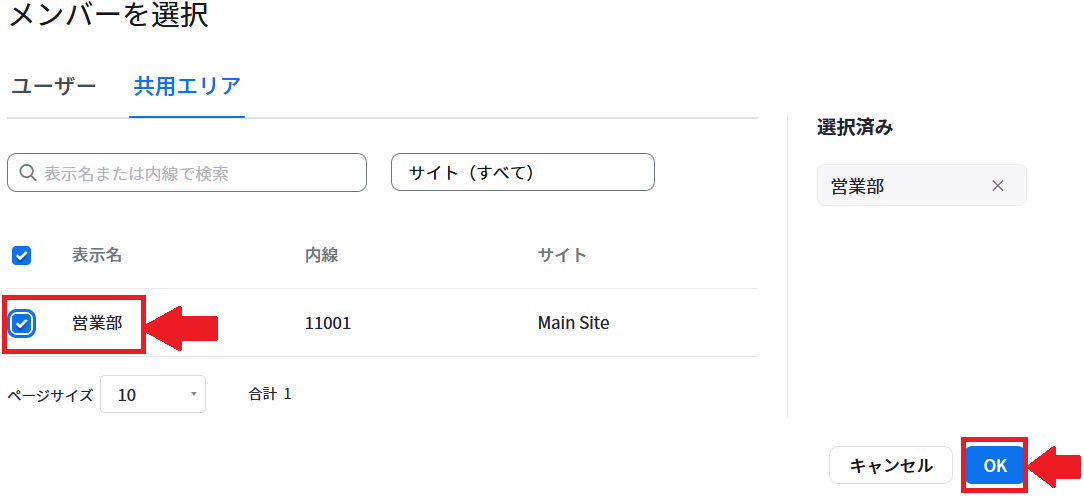Click extension number 11001
This screenshot has height=502, width=1084.
click(x=328, y=323)
